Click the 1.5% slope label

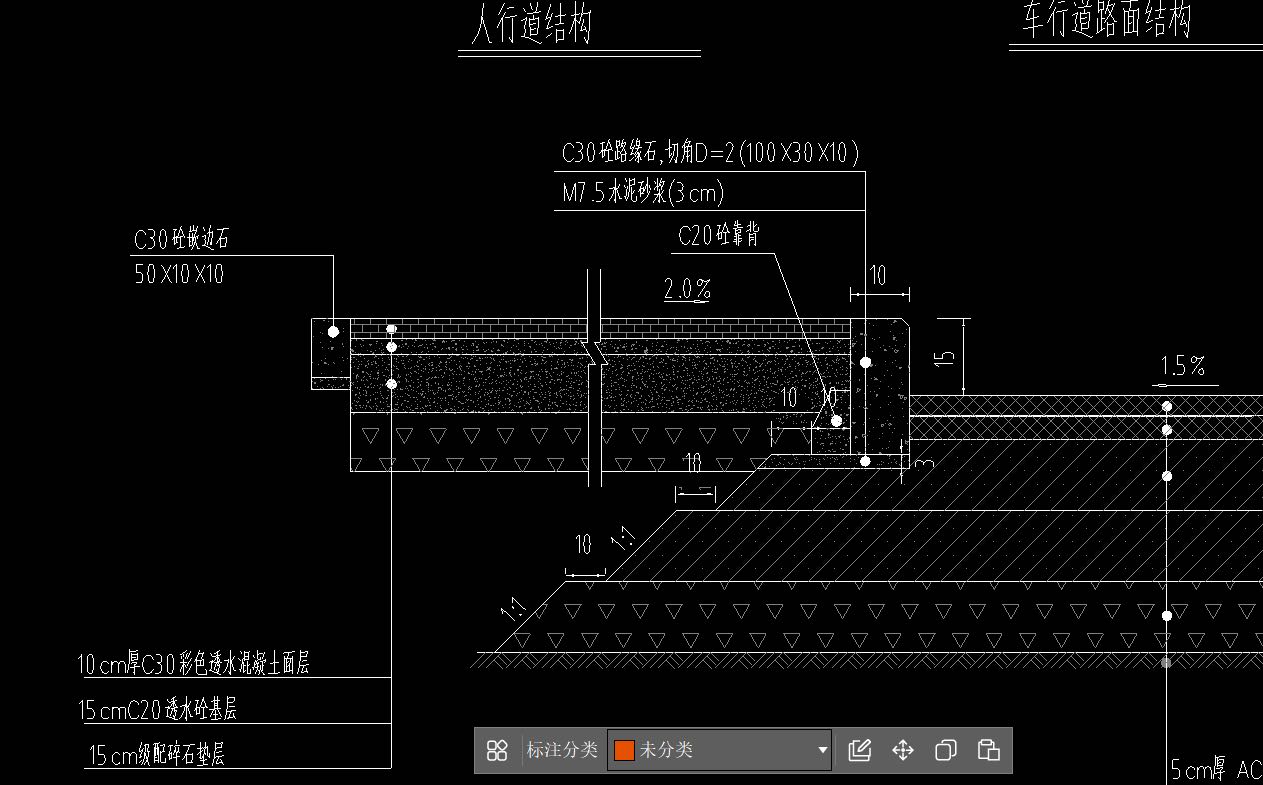coord(1183,366)
